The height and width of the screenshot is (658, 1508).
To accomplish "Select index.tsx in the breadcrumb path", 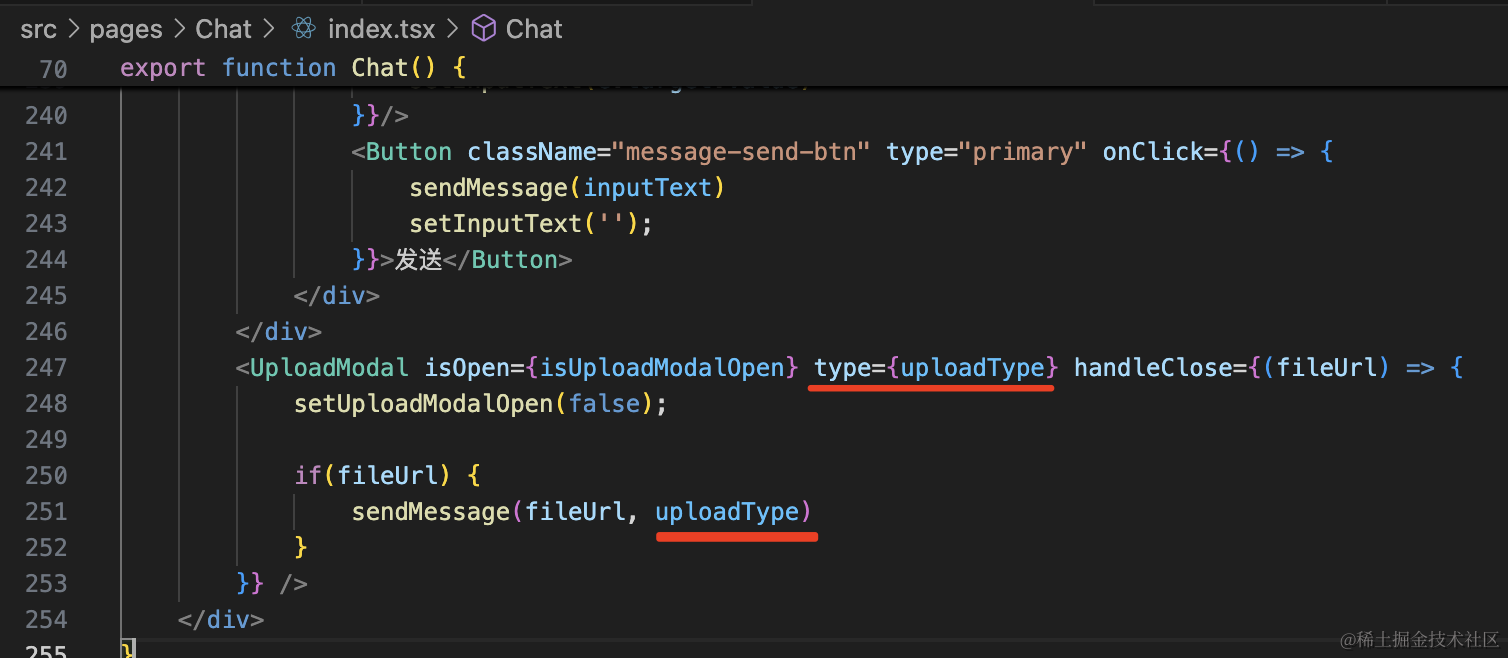I will pos(381,29).
